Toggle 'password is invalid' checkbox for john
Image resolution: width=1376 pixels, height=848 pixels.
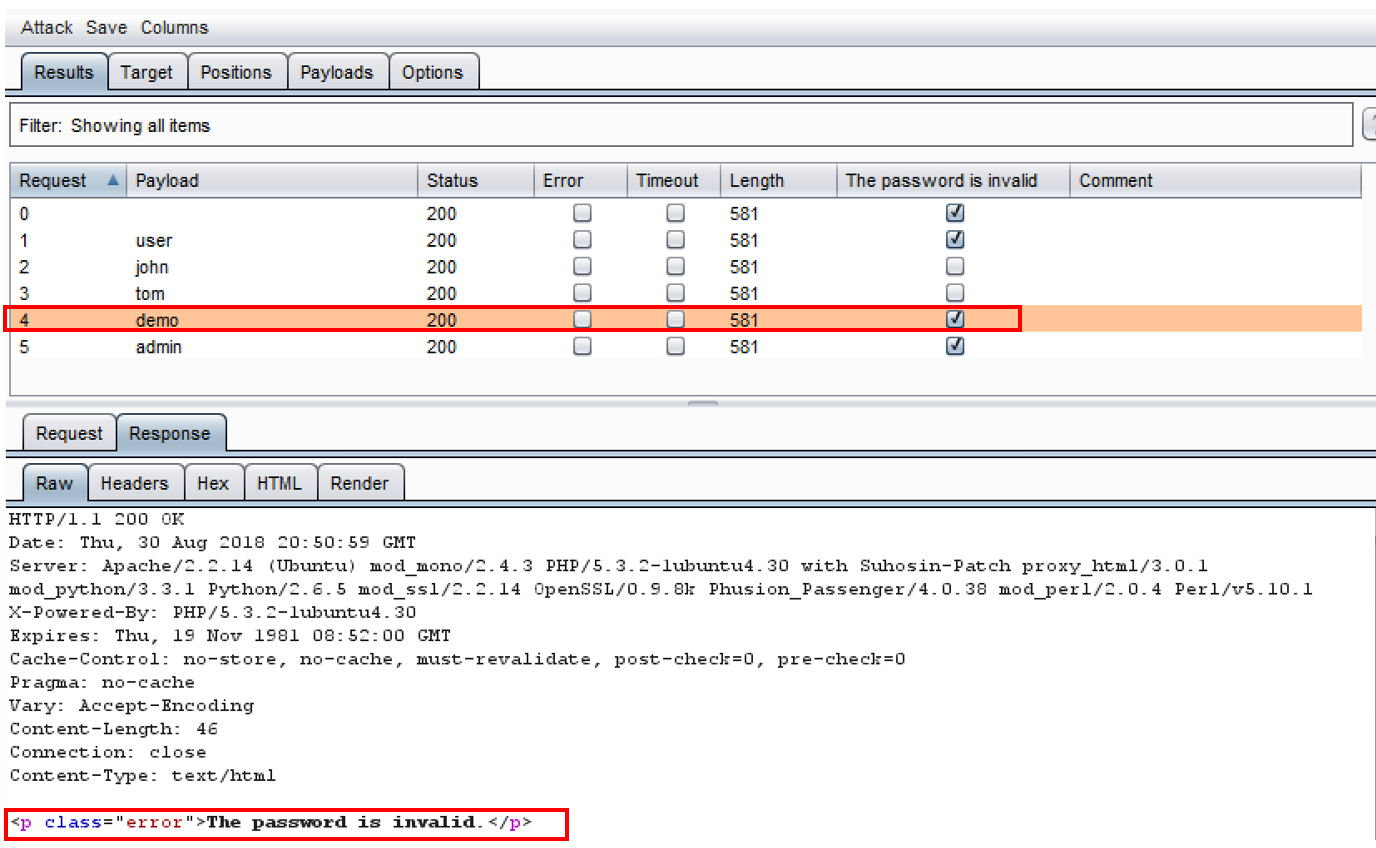(955, 266)
